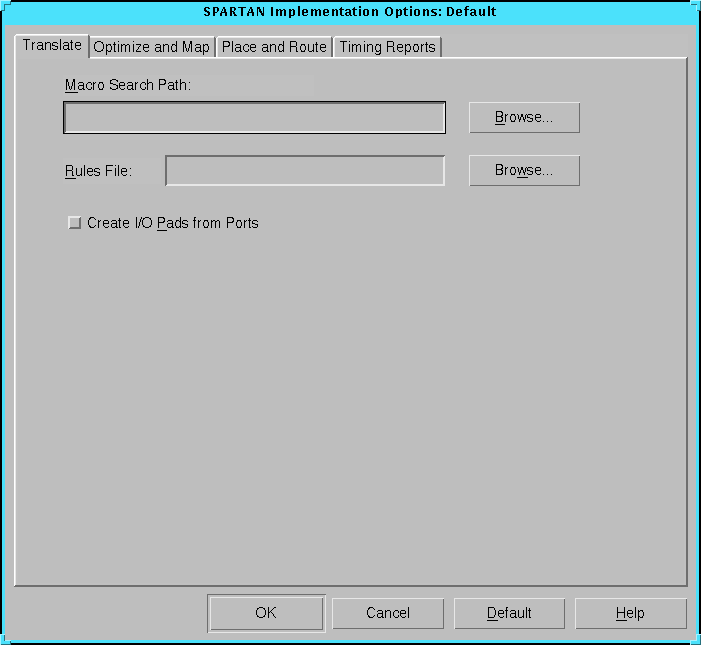Enable the Create I/O Pads from Ports checkbox
Viewport: 701px width, 645px height.
(74, 223)
